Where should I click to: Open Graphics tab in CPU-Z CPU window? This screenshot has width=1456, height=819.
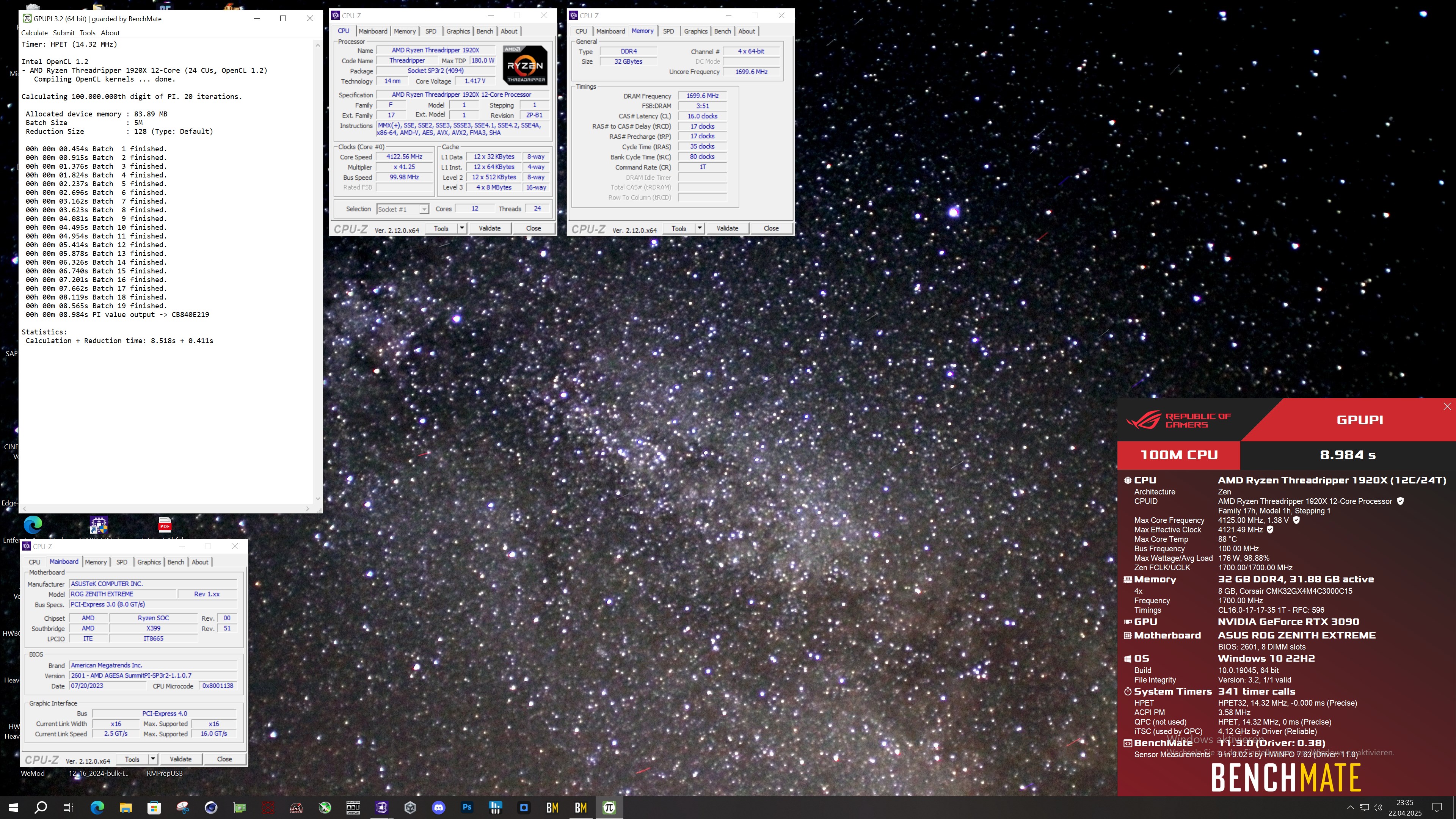point(458,31)
